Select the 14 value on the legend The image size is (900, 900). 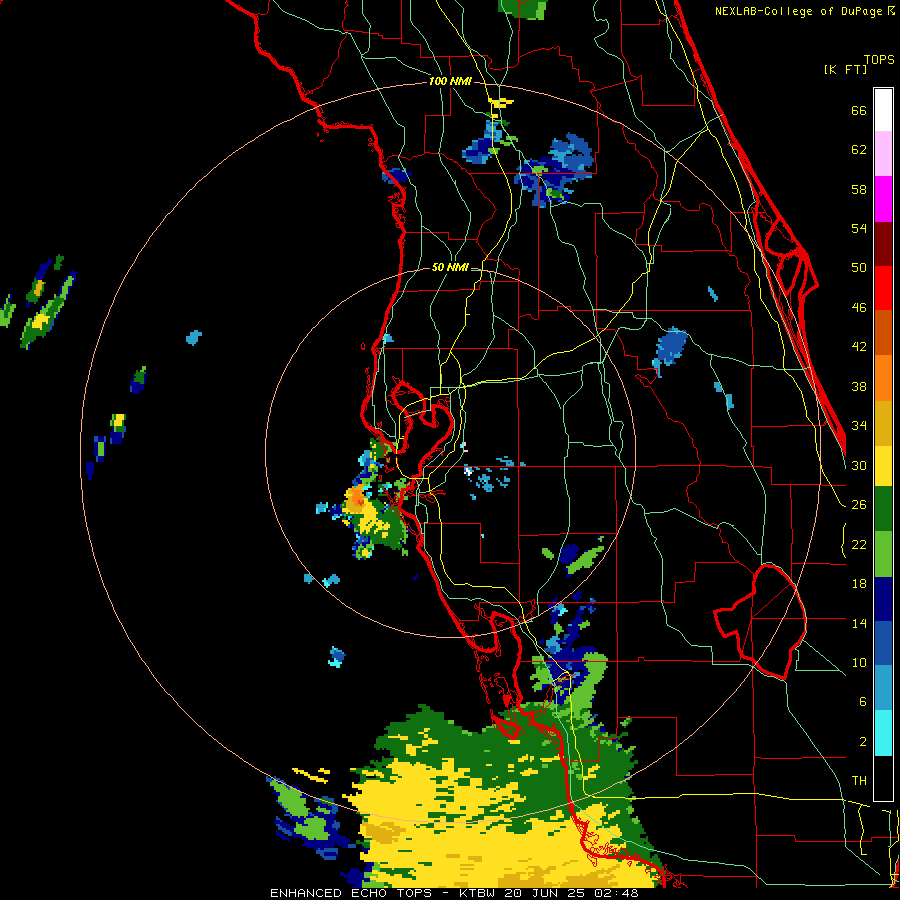pyautogui.click(x=859, y=623)
